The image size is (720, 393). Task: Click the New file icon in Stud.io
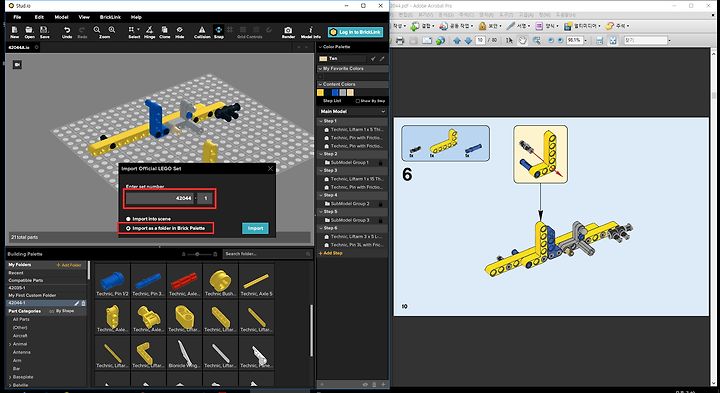pos(14,31)
